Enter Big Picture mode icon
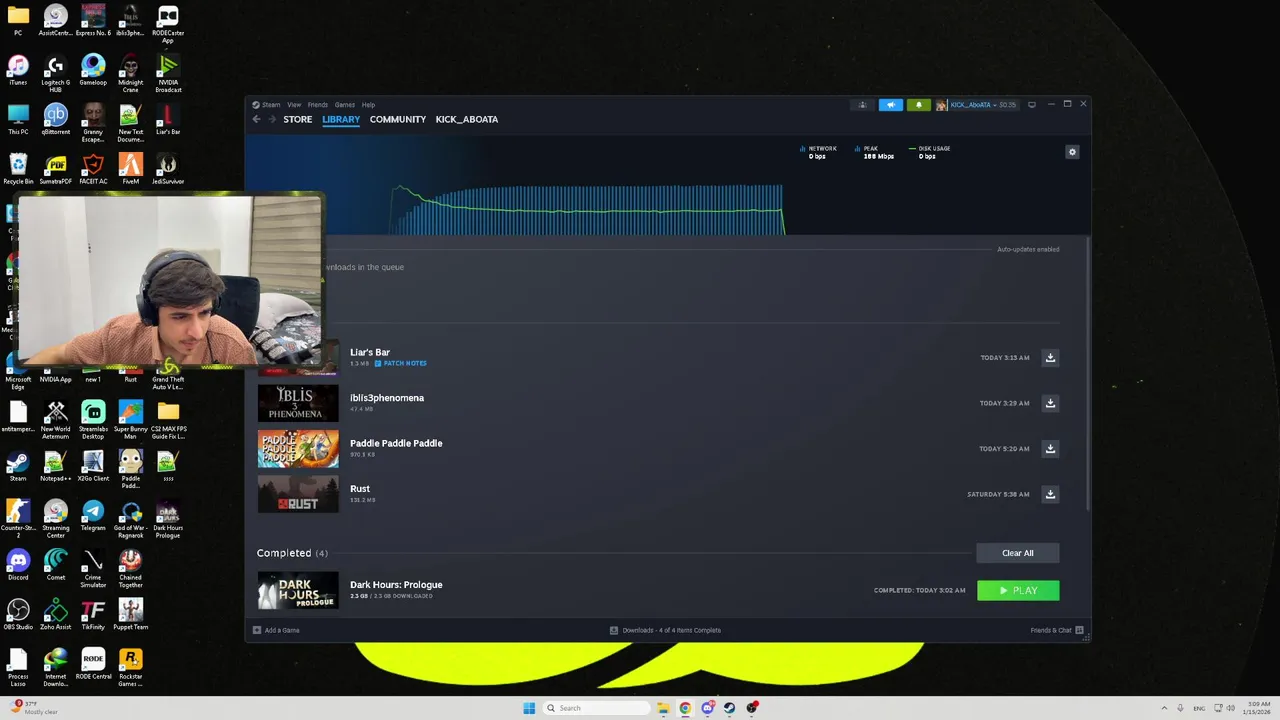This screenshot has height=720, width=1280. coord(1032,104)
